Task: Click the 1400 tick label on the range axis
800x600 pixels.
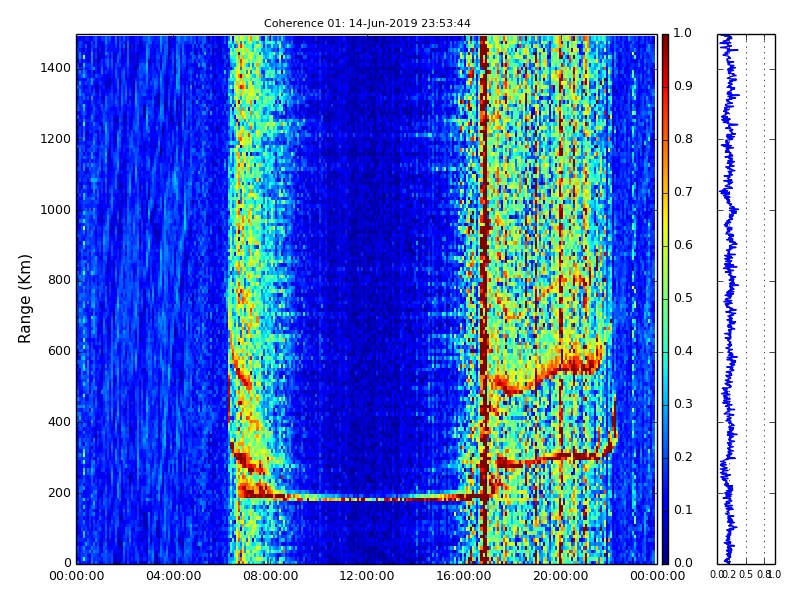Action: coord(55,68)
